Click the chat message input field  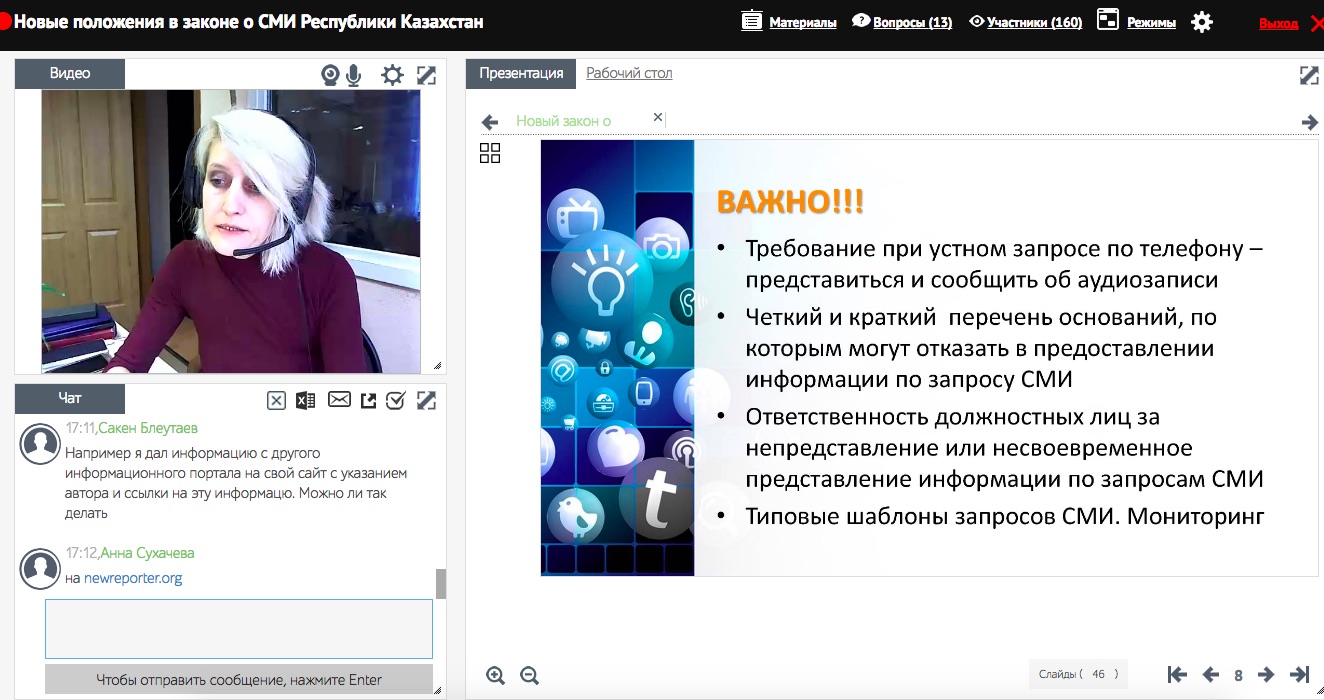coord(239,628)
